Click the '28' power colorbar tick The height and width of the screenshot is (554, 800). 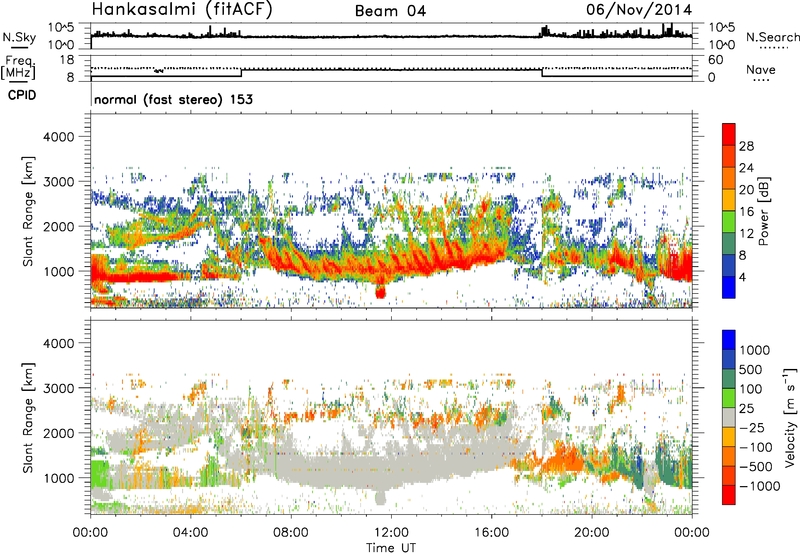point(746,146)
